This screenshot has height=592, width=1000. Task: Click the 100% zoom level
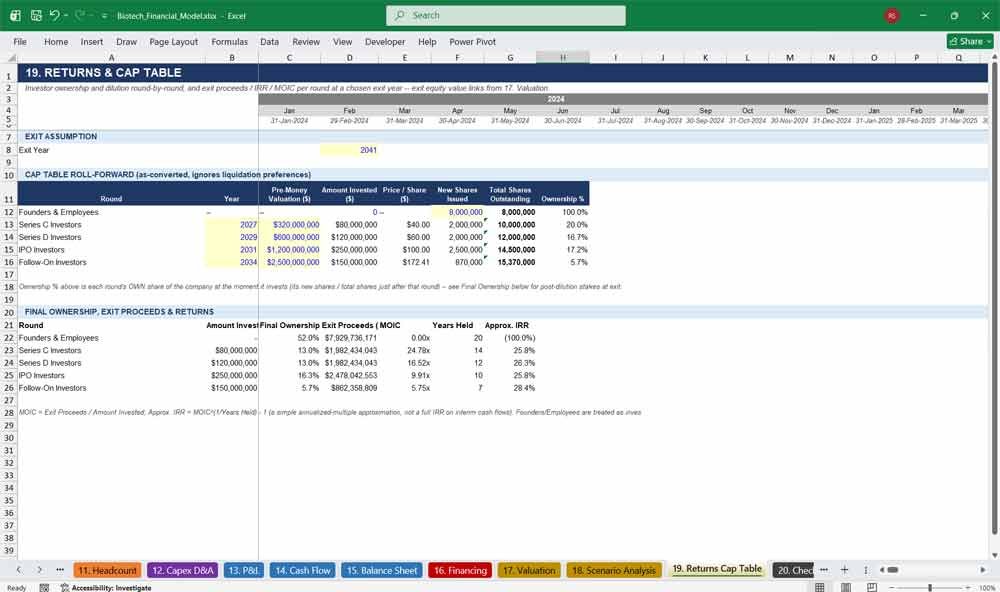click(x=987, y=588)
